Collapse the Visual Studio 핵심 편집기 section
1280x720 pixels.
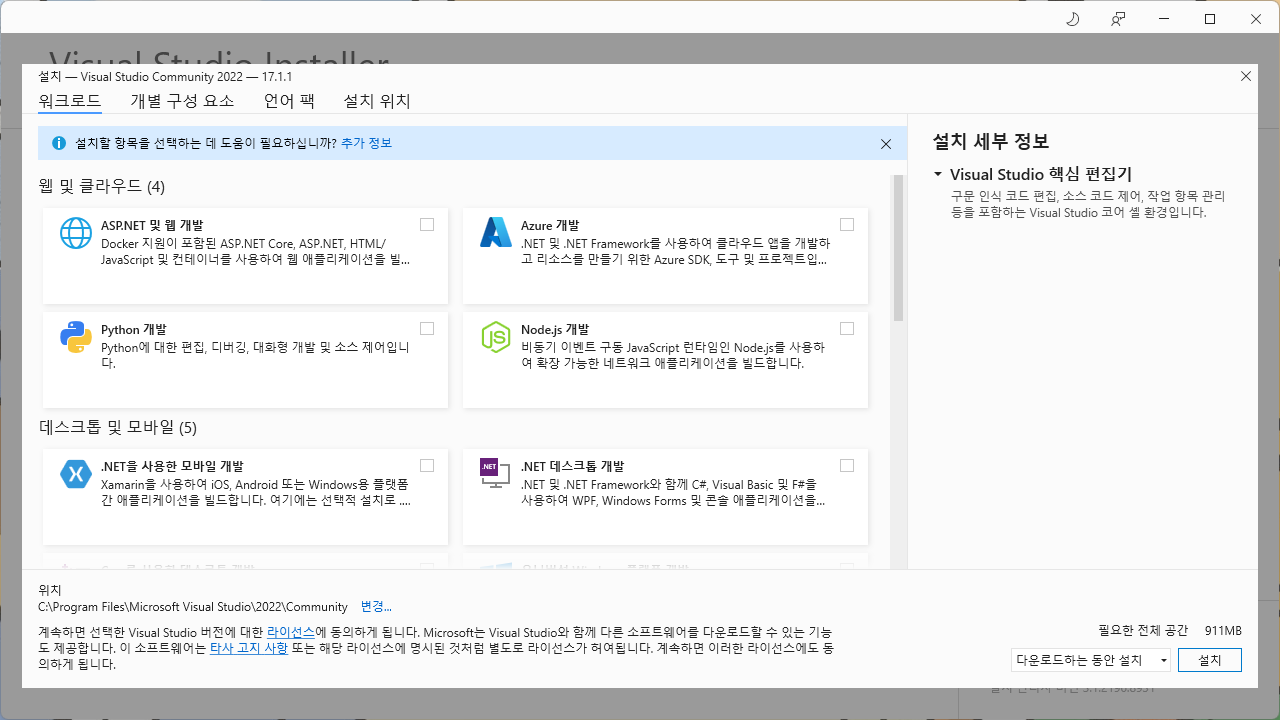pyautogui.click(x=938, y=174)
